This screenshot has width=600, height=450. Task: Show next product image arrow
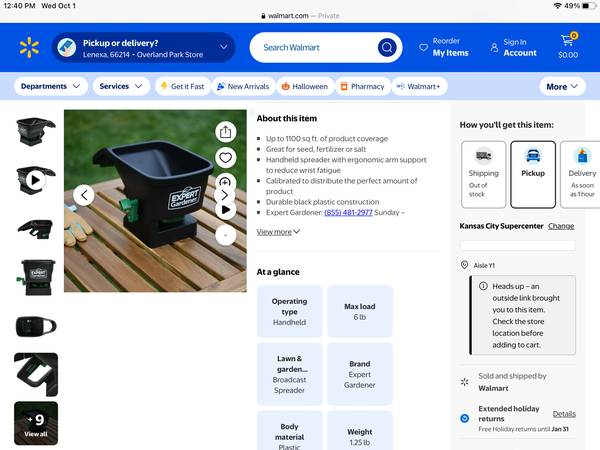(x=225, y=195)
